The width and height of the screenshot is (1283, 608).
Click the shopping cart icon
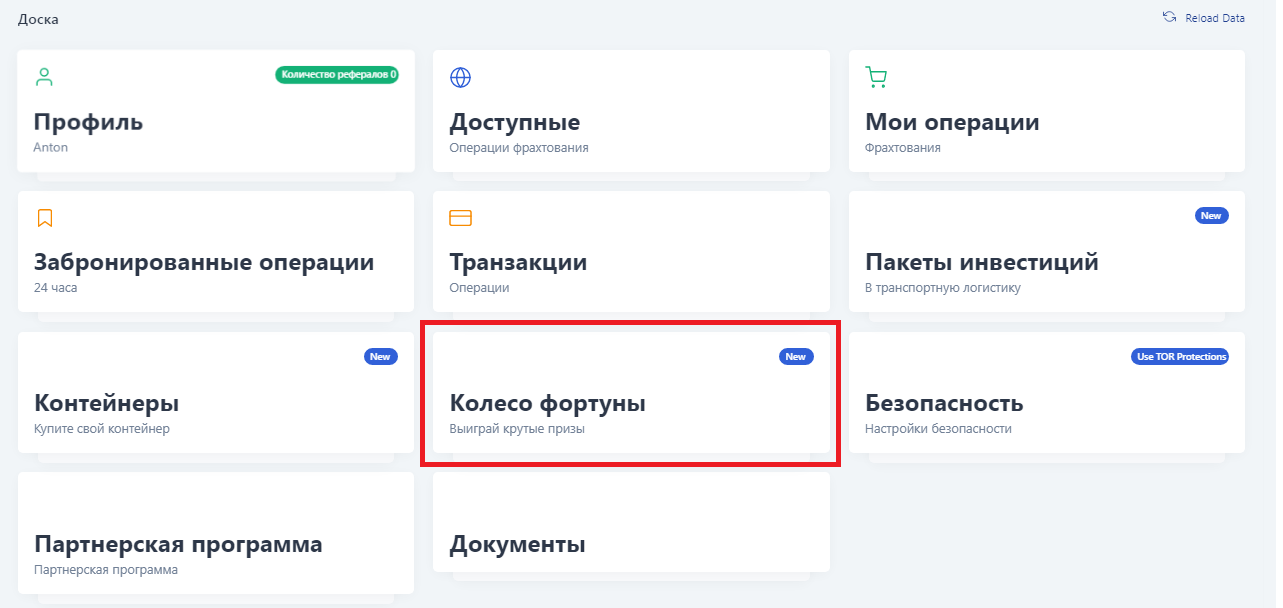[876, 77]
